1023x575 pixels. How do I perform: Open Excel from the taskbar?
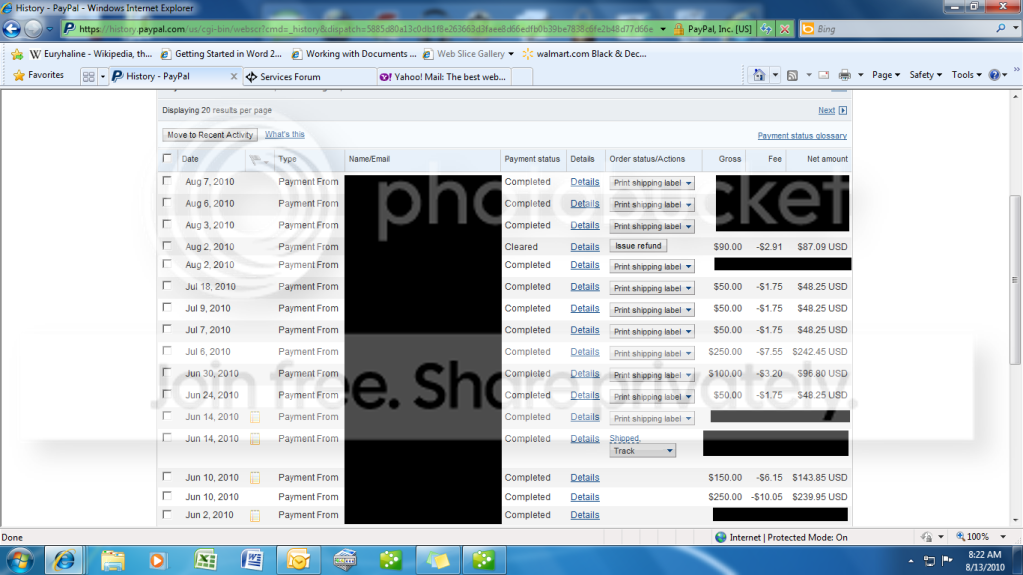click(x=206, y=560)
